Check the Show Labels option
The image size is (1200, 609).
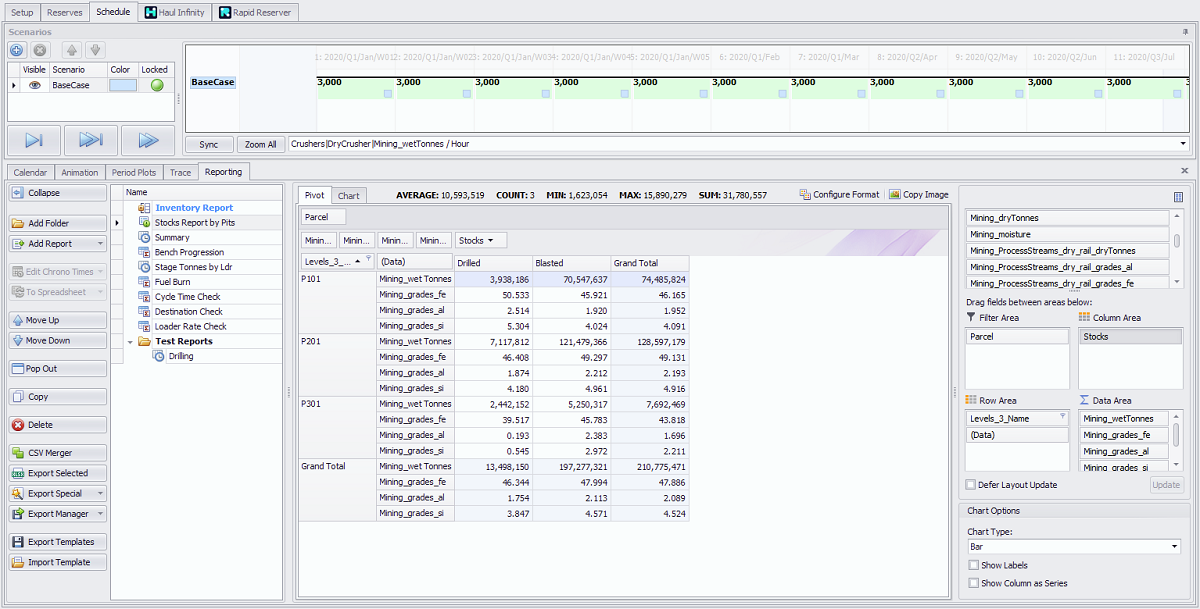974,566
